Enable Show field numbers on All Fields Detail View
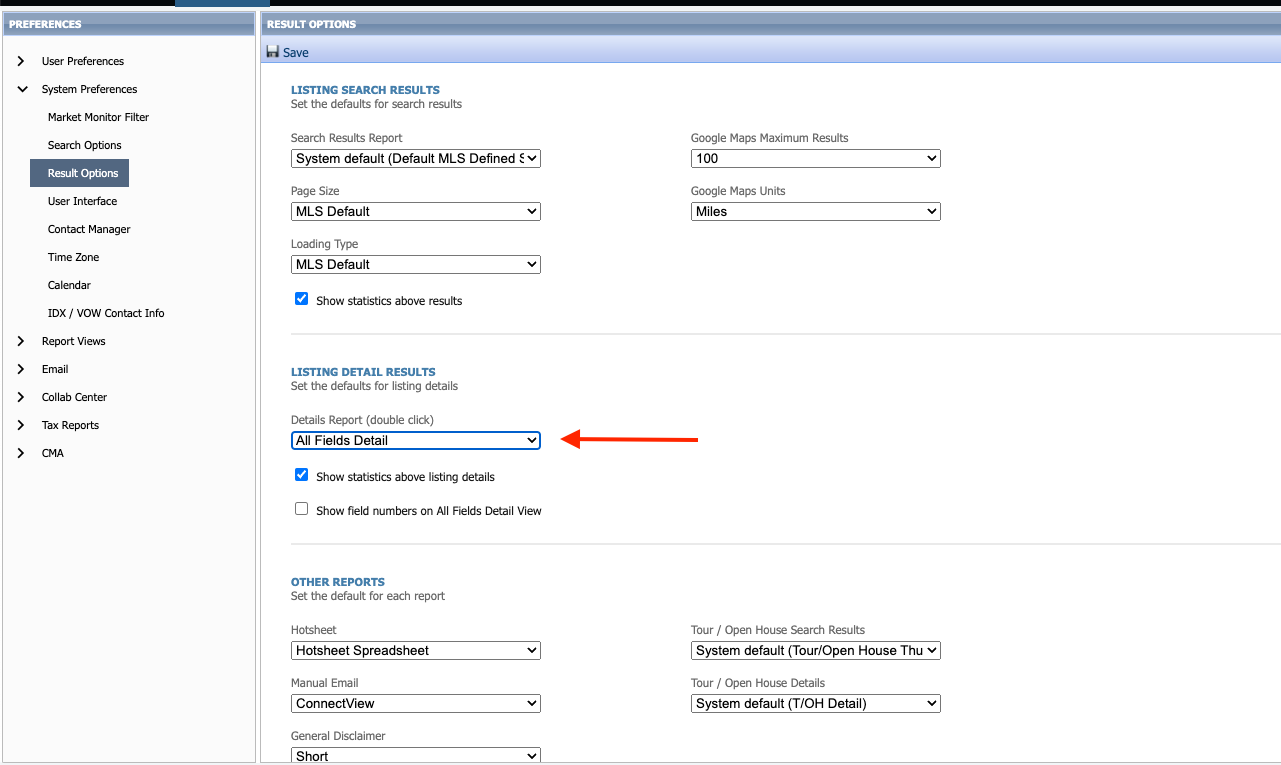 click(301, 509)
